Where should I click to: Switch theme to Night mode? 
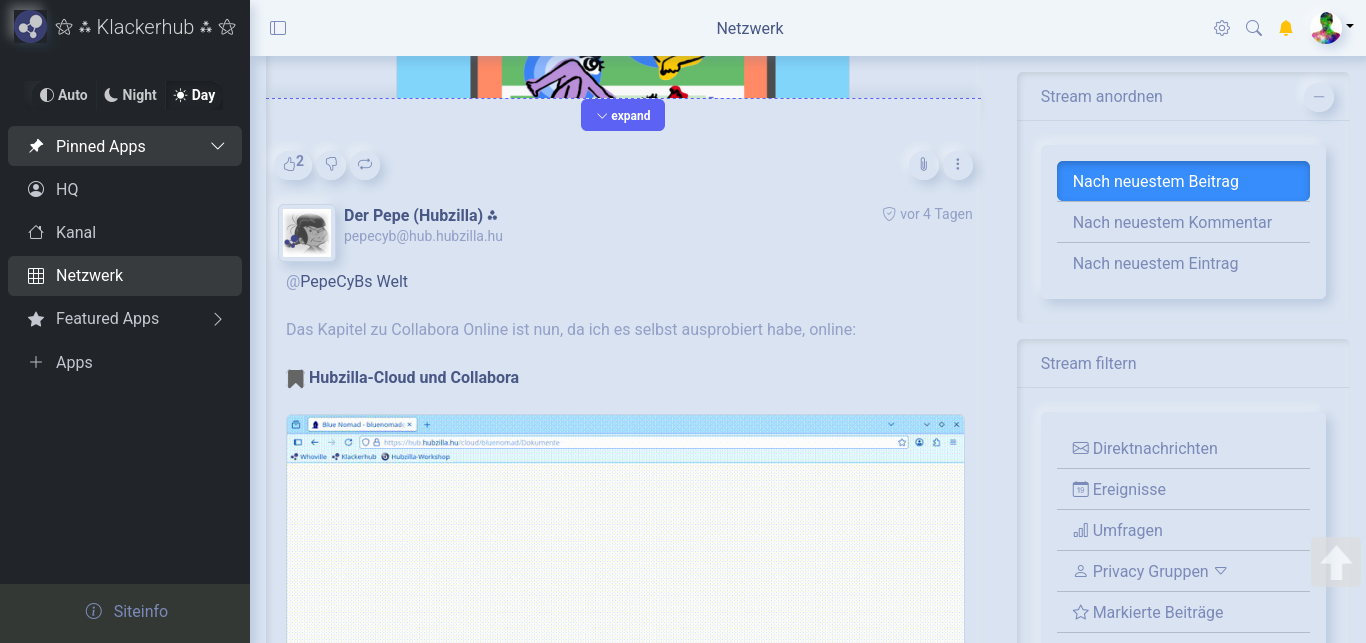tap(130, 95)
